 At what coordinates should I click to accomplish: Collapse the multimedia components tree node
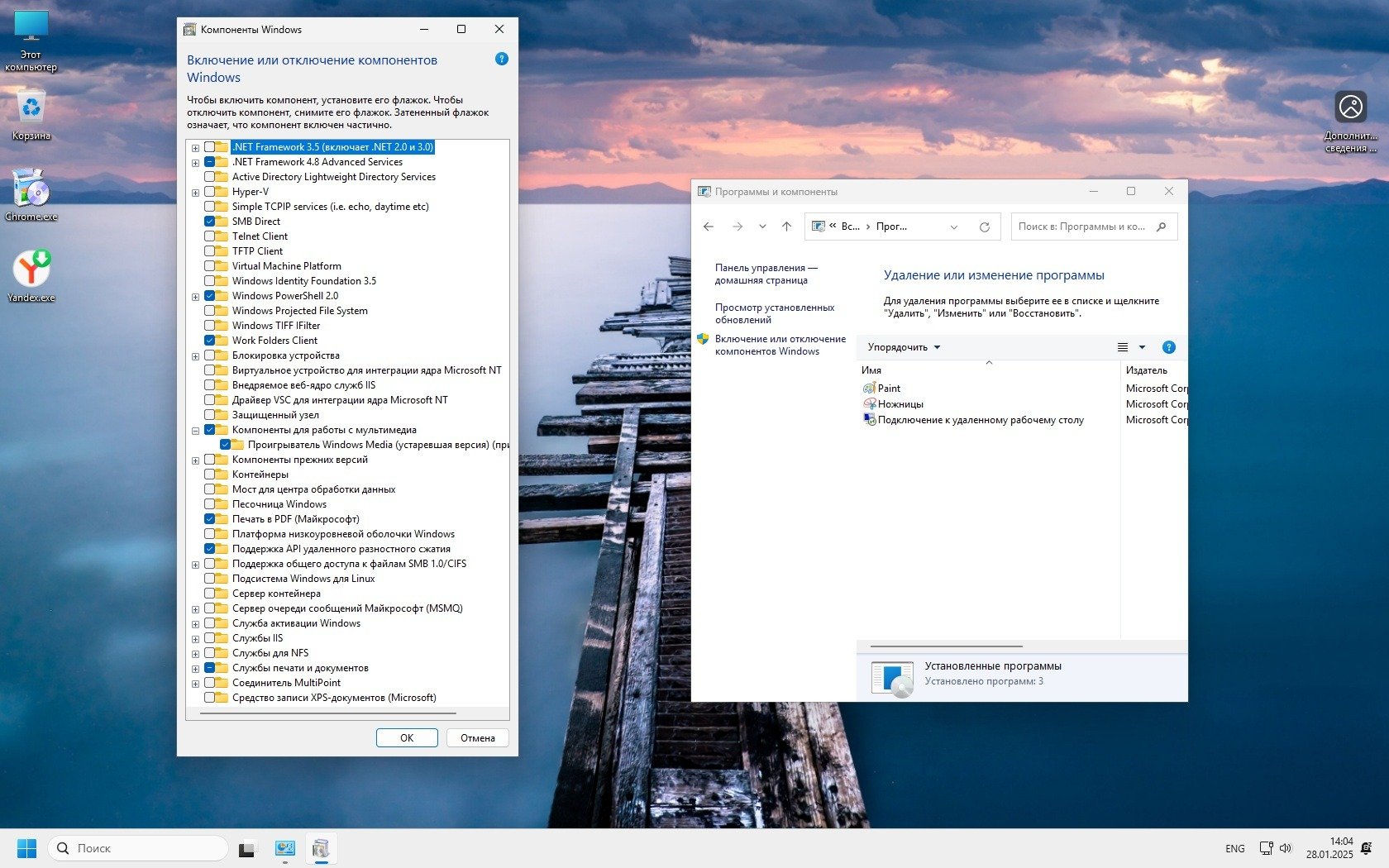click(x=196, y=431)
